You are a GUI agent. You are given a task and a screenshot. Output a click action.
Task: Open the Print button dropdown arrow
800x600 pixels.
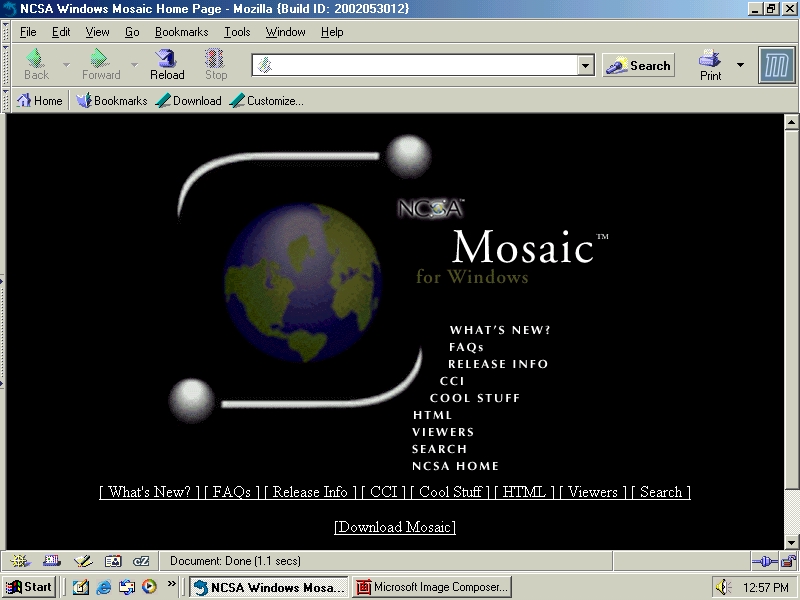[741, 66]
